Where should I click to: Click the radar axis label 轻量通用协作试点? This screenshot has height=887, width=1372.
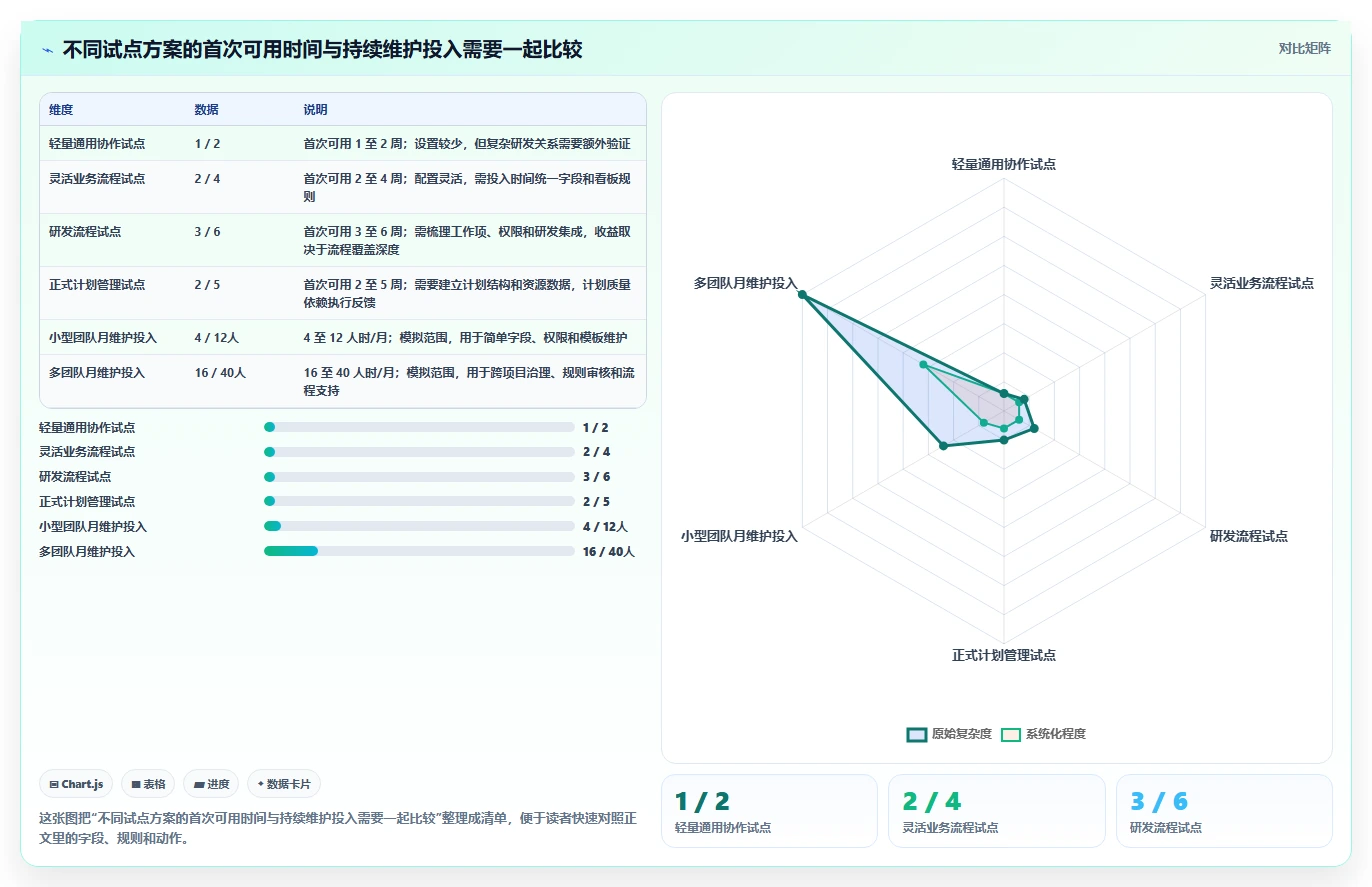1003,164
